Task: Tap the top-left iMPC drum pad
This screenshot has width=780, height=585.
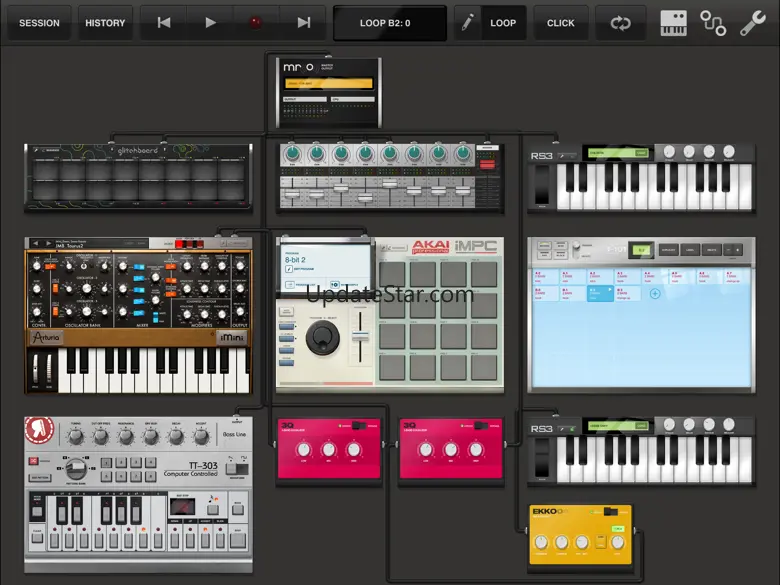Action: click(x=392, y=273)
